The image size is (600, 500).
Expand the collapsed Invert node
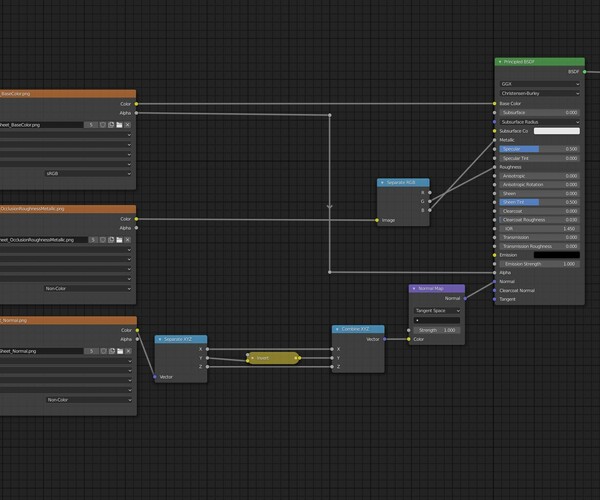[x=252, y=358]
